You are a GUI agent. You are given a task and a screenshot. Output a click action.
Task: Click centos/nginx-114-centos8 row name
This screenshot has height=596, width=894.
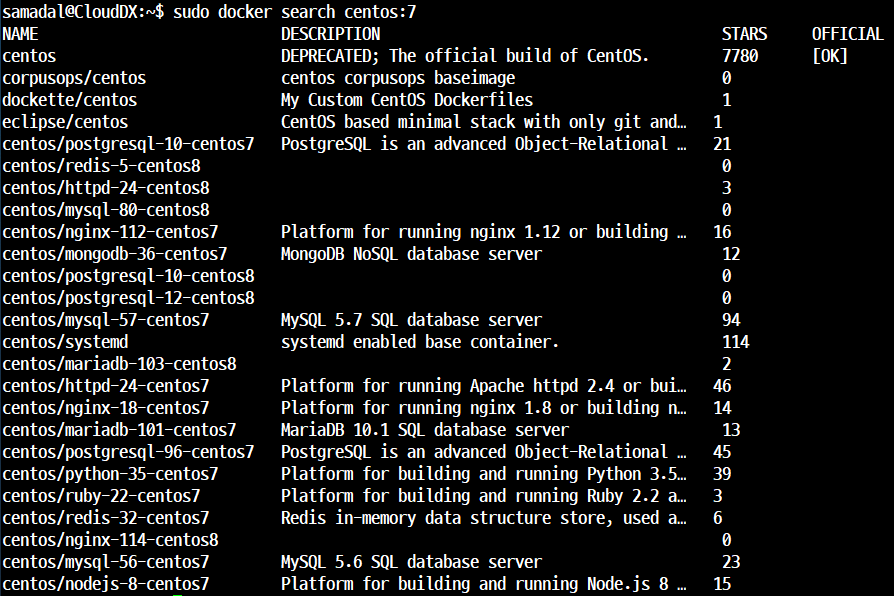coord(110,540)
